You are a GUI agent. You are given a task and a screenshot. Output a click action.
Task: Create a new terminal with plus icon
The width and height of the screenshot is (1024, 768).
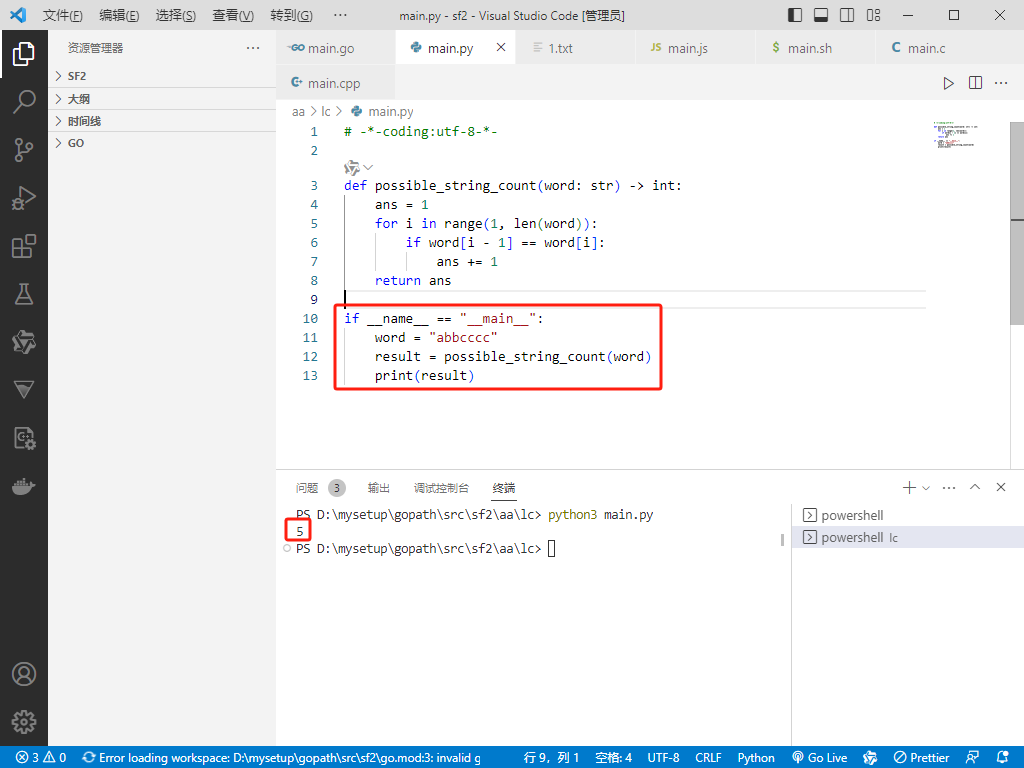(x=908, y=487)
